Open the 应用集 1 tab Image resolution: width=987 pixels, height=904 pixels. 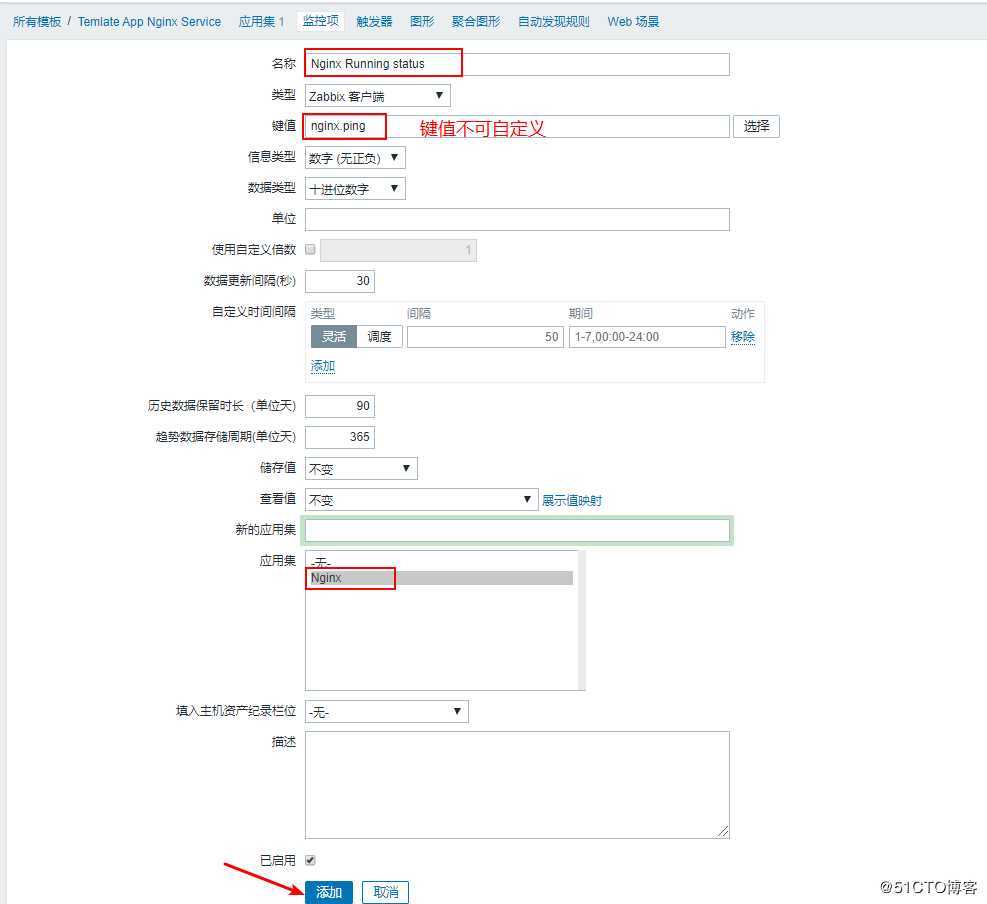pyautogui.click(x=262, y=20)
